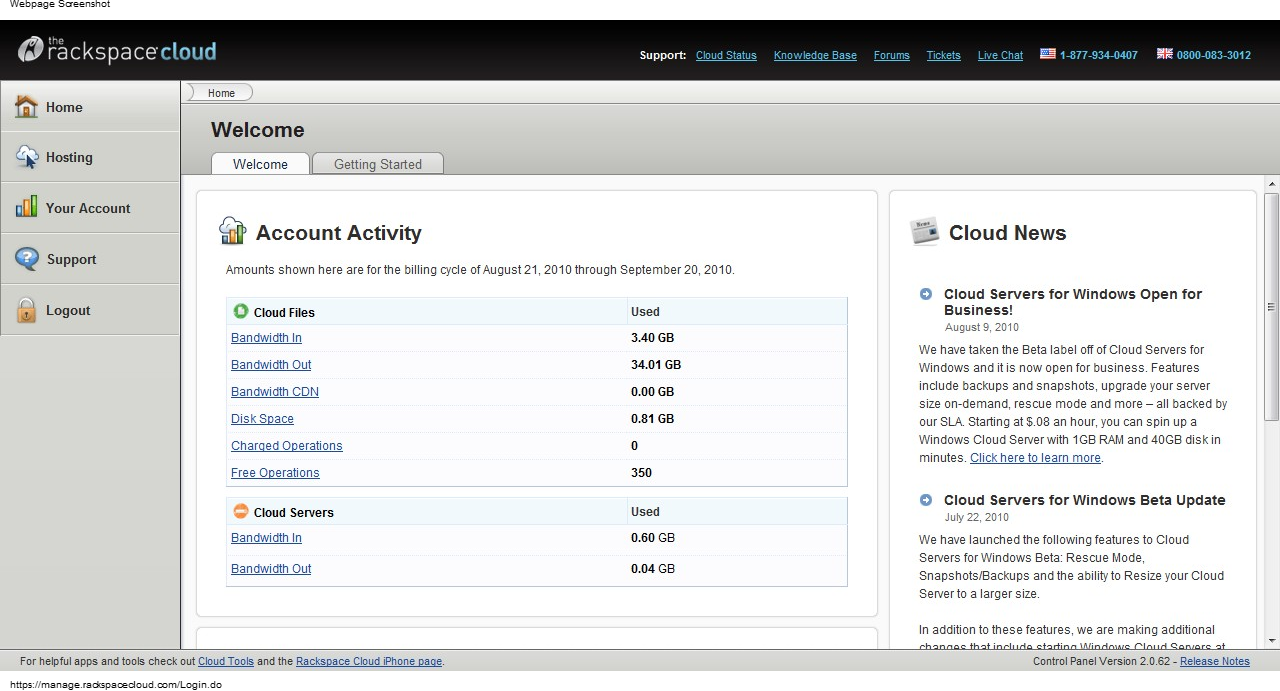Viewport: 1280px width, 691px height.
Task: Open the Tickets link
Action: click(943, 55)
